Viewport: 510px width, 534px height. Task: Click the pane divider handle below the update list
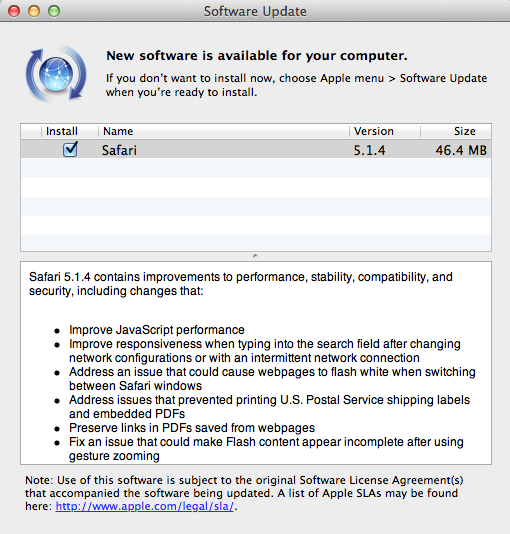pyautogui.click(x=255, y=256)
